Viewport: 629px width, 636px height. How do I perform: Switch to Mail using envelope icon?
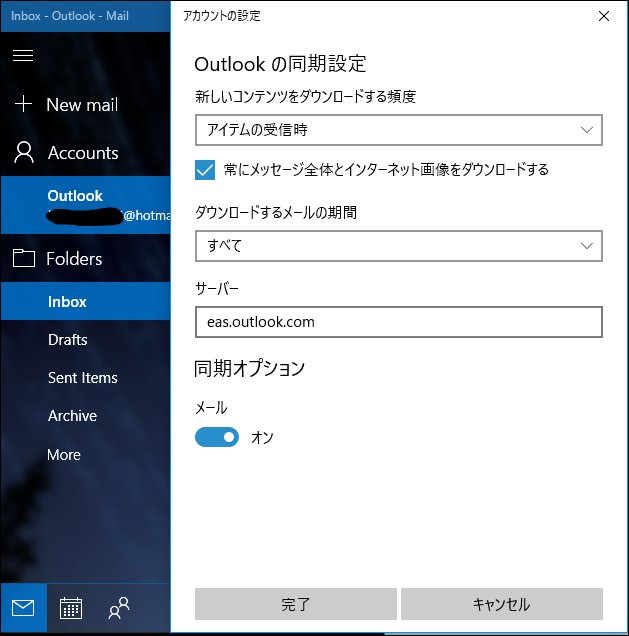[x=23, y=608]
